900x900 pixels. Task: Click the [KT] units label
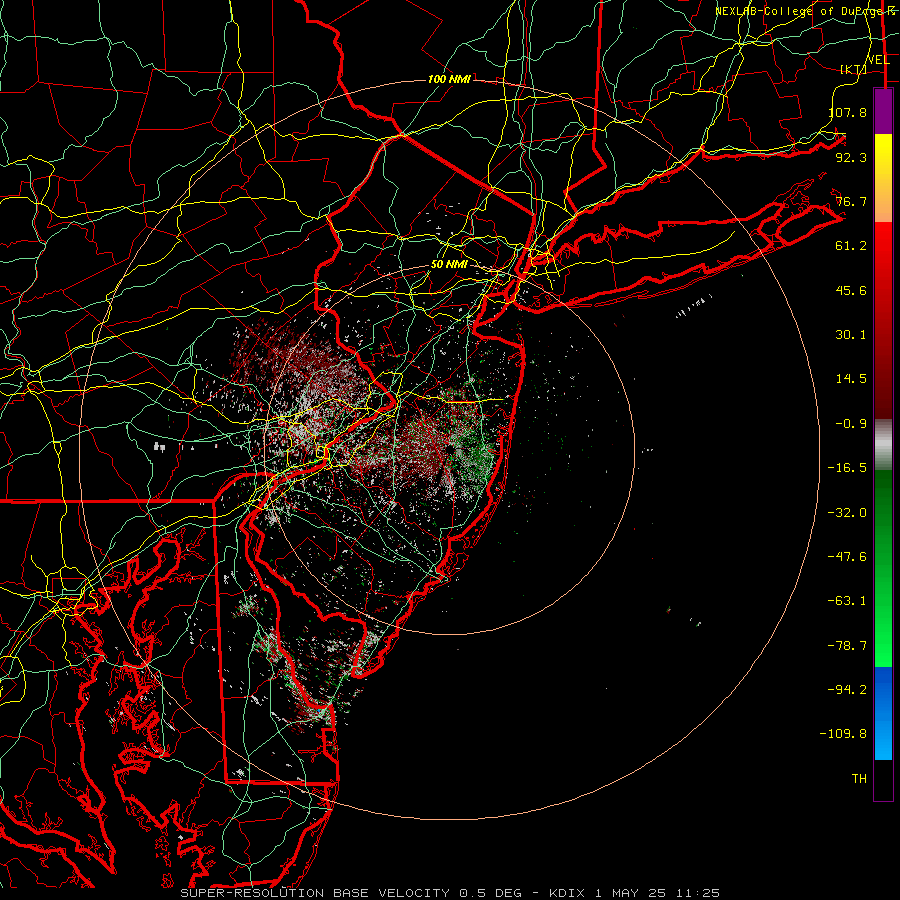tap(854, 69)
